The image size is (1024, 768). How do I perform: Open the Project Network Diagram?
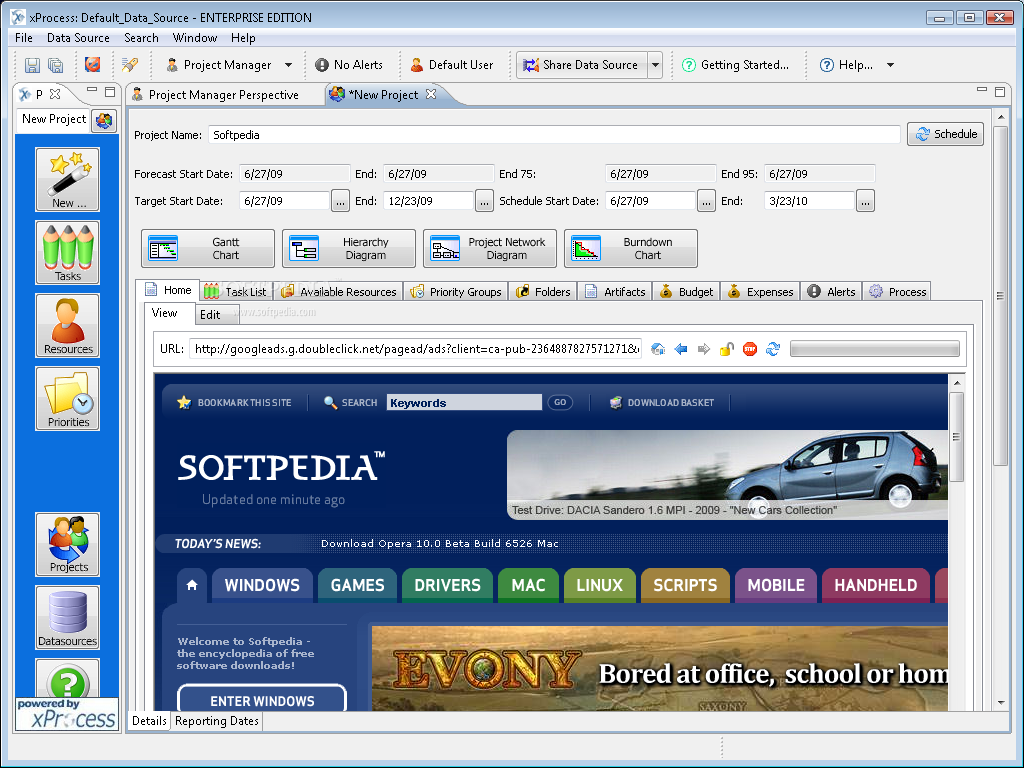click(x=490, y=248)
